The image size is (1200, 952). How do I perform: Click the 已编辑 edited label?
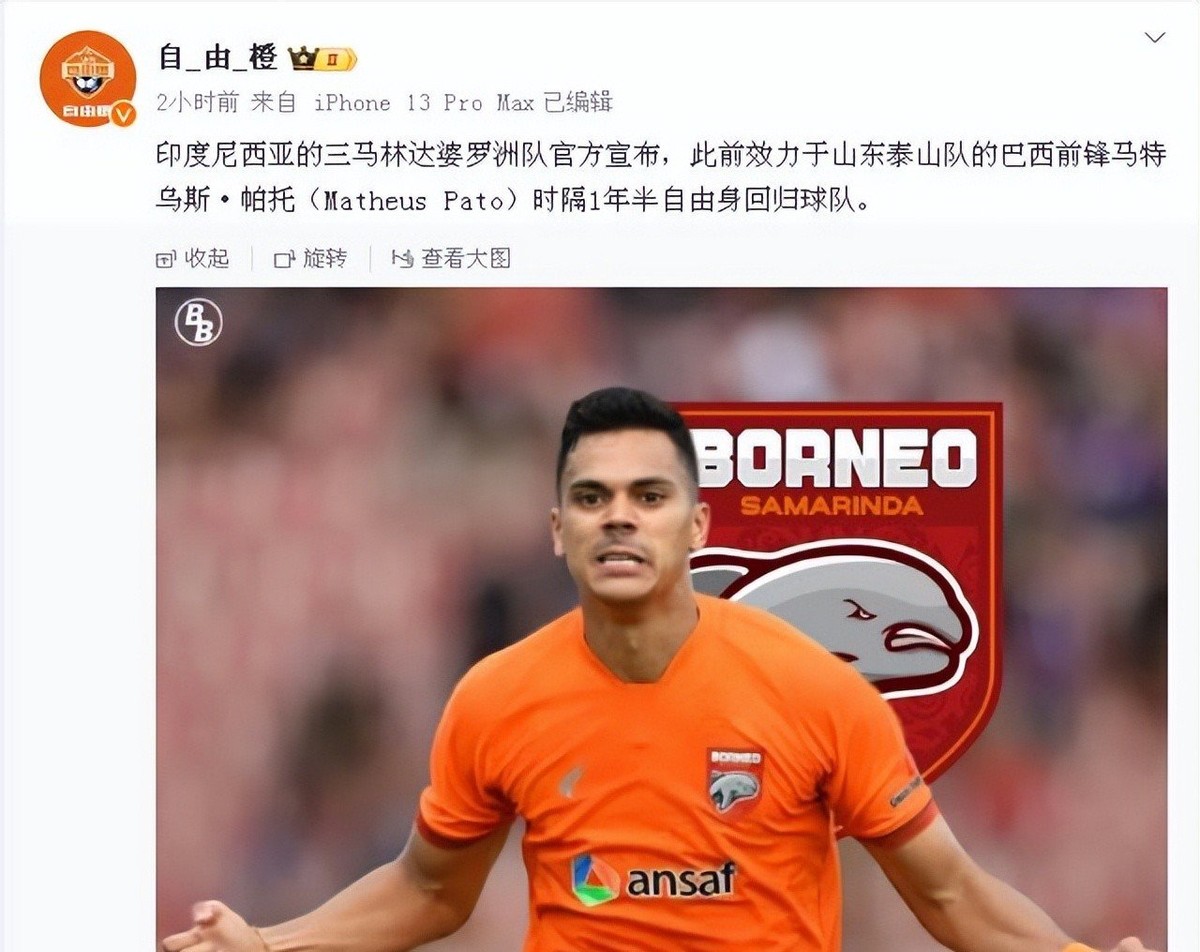click(x=578, y=102)
